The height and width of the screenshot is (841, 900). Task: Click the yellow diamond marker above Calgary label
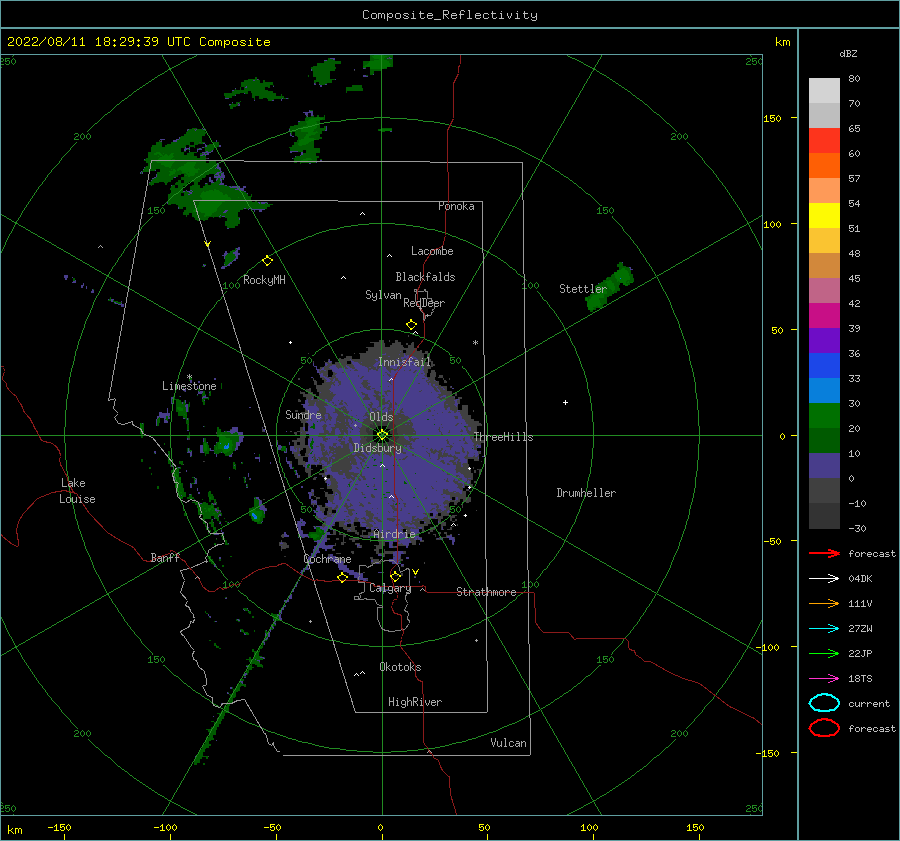coord(395,576)
